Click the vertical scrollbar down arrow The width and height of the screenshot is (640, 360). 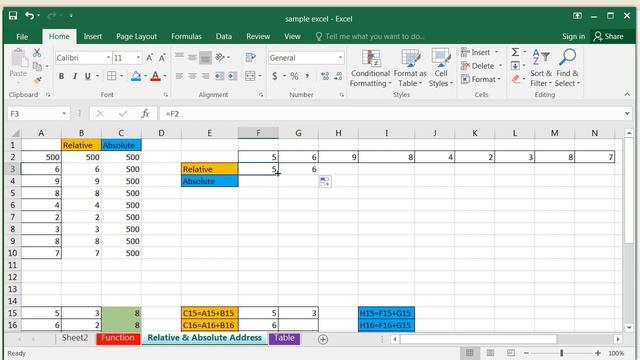click(629, 327)
